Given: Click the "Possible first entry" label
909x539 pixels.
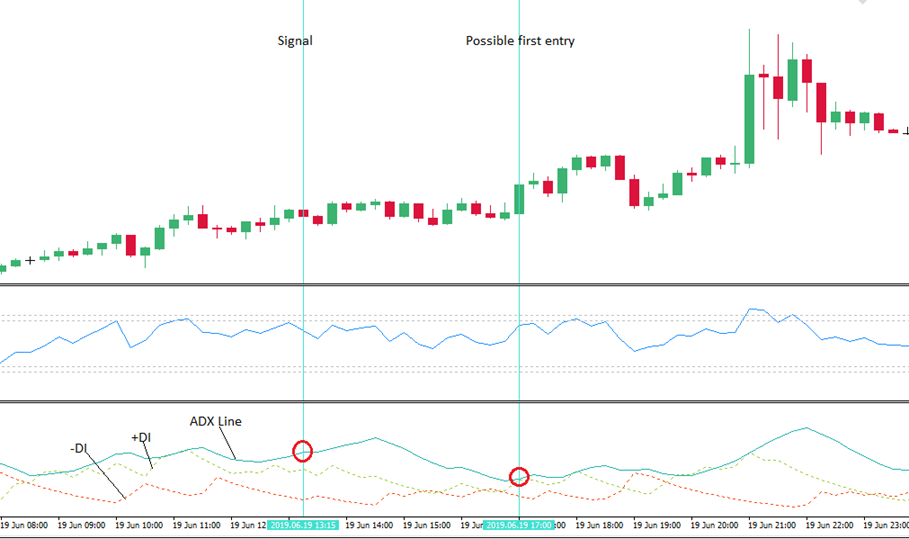Looking at the screenshot, I should coord(520,41).
